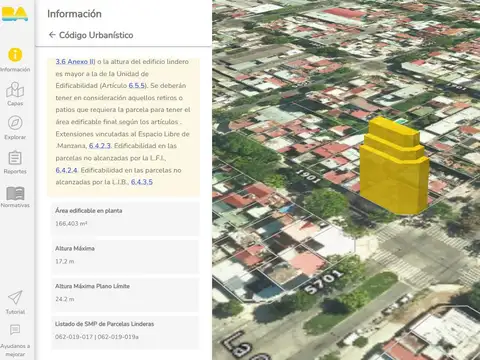Open article 6.4.2.3 link
Viewport: 480px width, 360px height.
(100, 146)
